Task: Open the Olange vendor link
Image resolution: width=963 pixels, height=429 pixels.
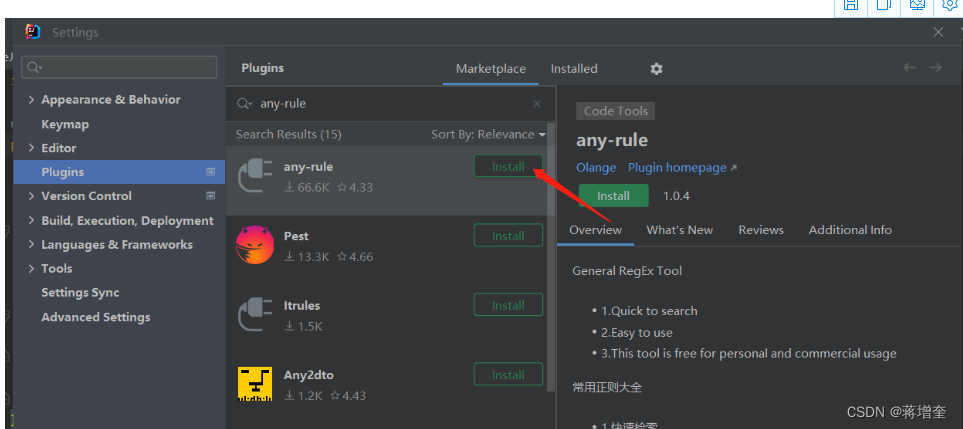Action: coord(596,168)
